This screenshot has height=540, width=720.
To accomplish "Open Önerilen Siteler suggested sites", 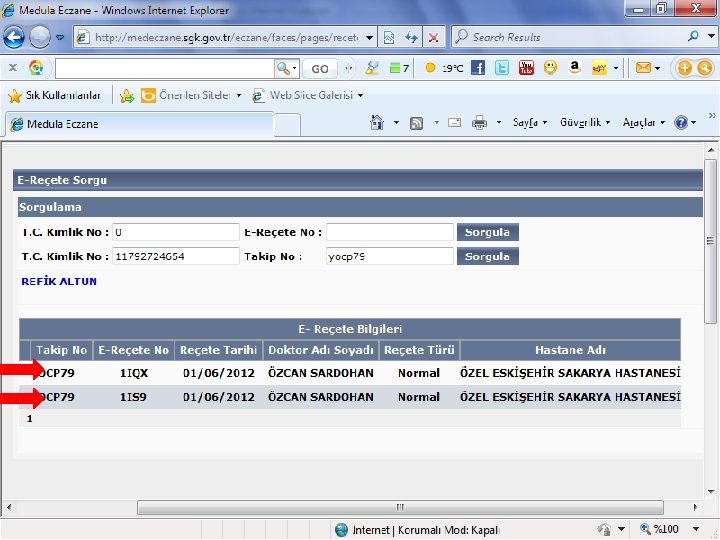I will 191,95.
